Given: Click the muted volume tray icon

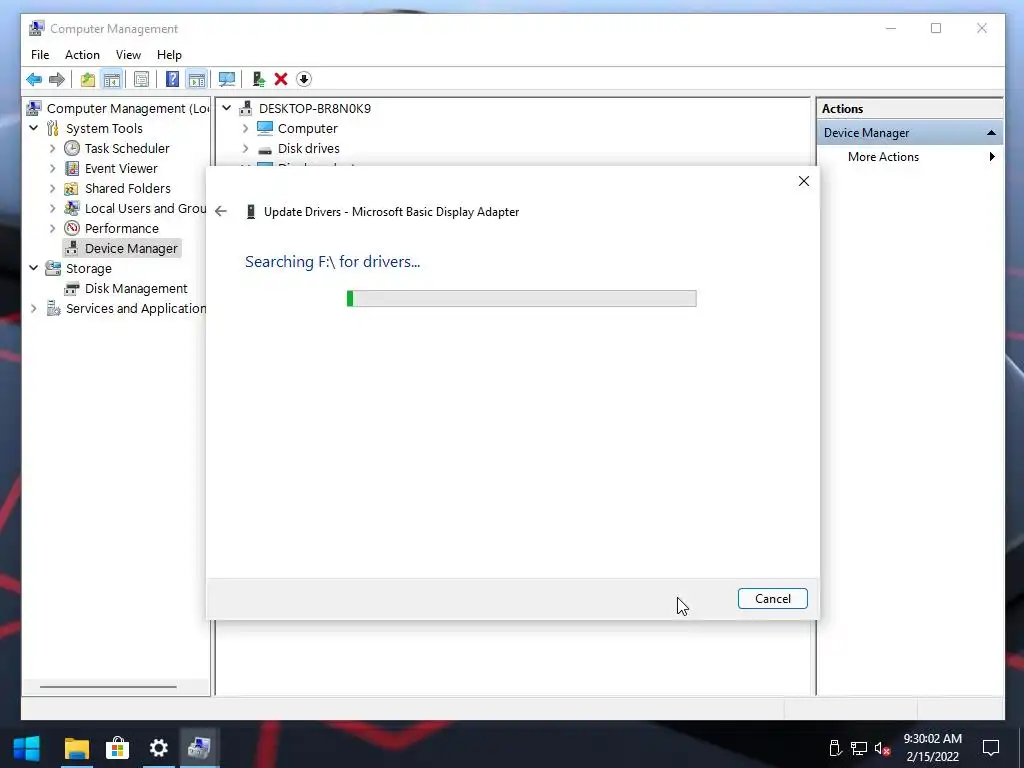Looking at the screenshot, I should [882, 748].
